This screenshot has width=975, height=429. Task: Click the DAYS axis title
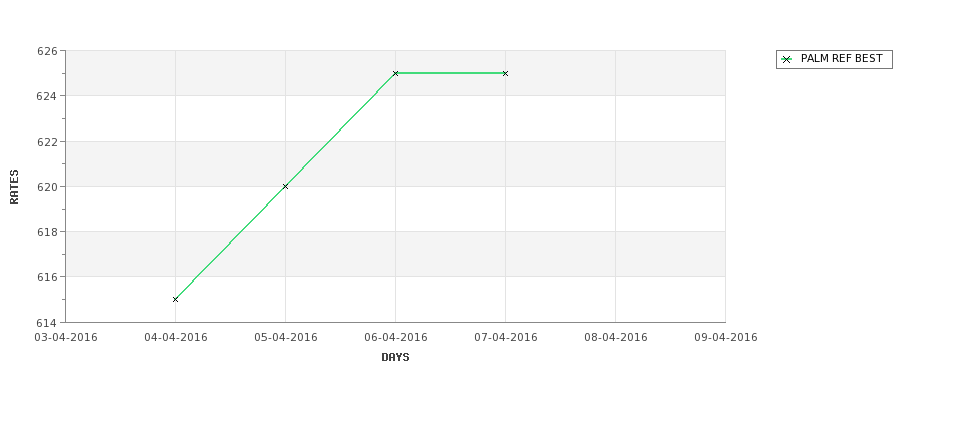pyautogui.click(x=395, y=358)
